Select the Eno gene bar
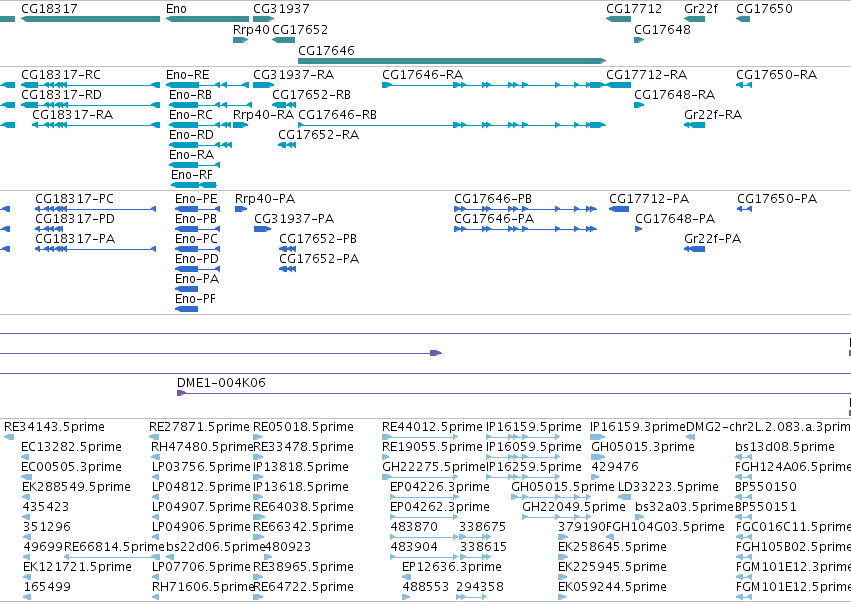 pos(207,19)
